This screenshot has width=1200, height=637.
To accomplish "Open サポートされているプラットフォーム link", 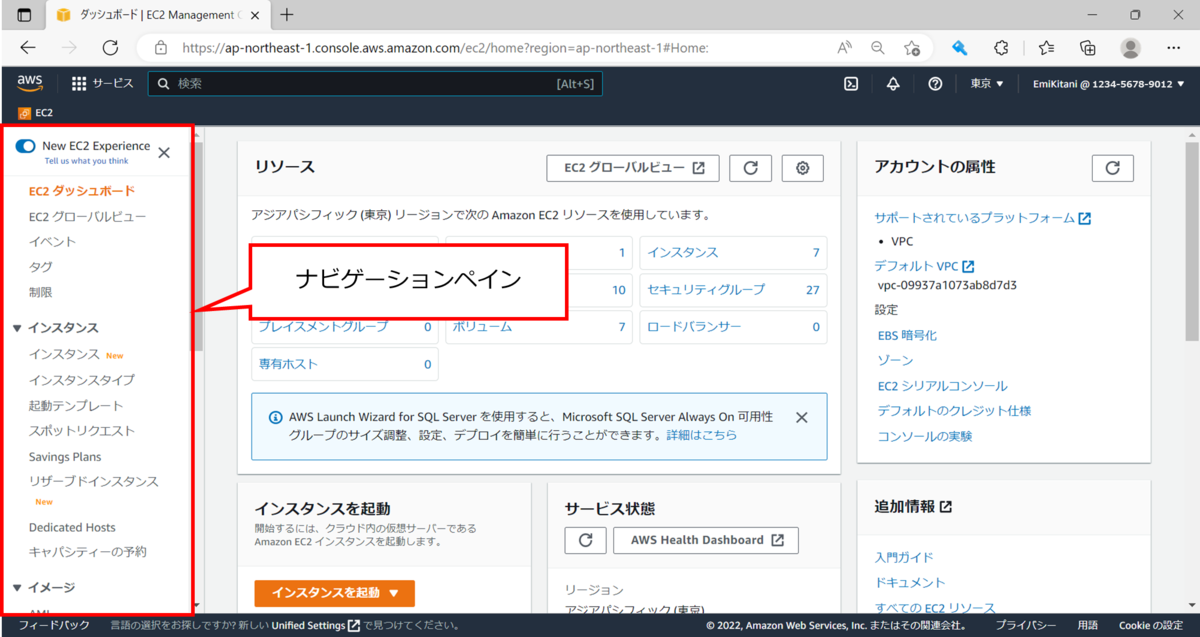I will click(x=982, y=218).
